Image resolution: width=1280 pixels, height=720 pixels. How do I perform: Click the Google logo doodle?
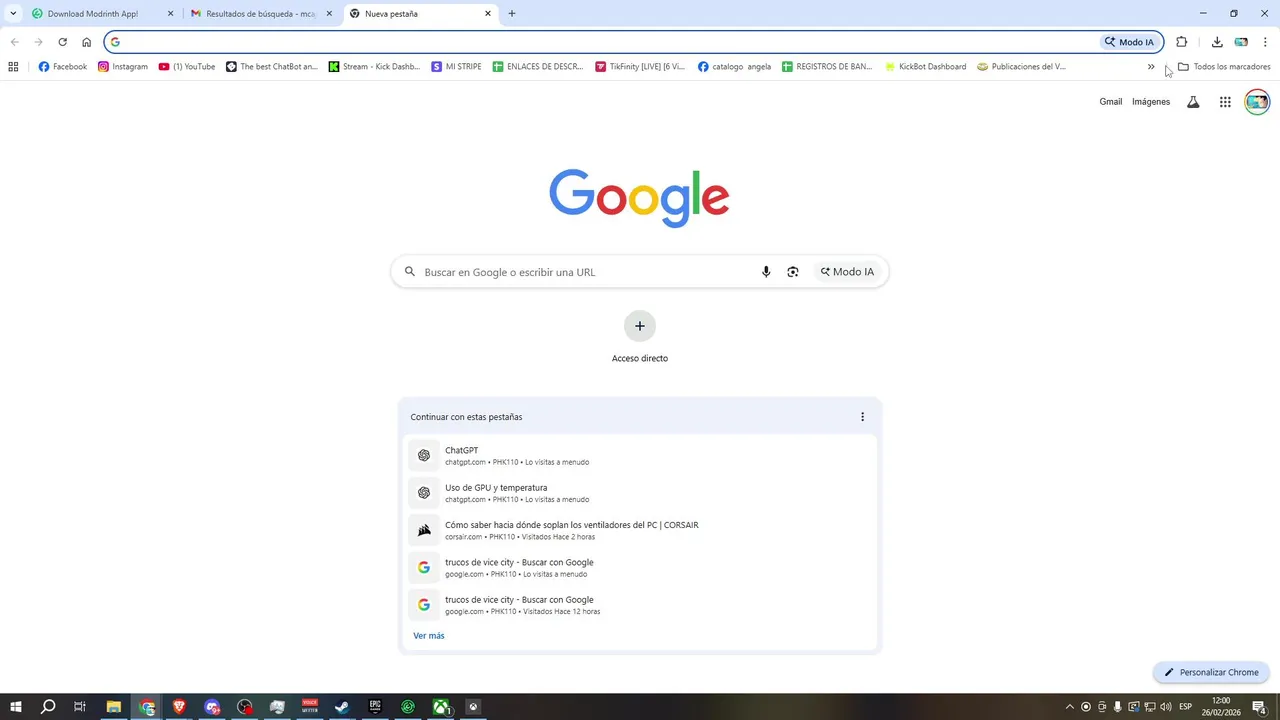click(x=639, y=198)
